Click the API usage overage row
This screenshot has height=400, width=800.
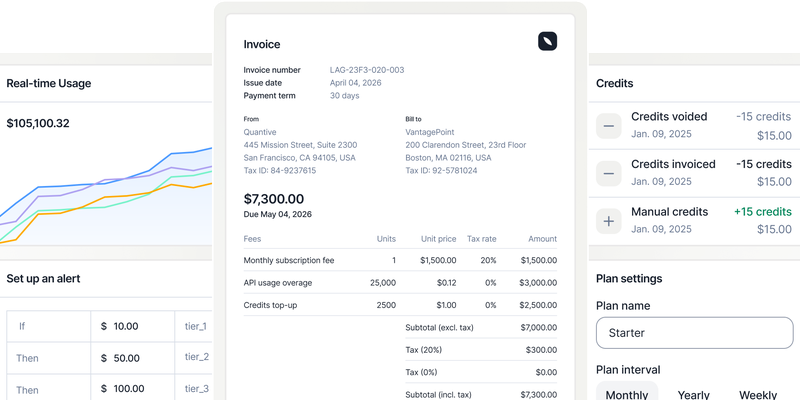(400, 283)
